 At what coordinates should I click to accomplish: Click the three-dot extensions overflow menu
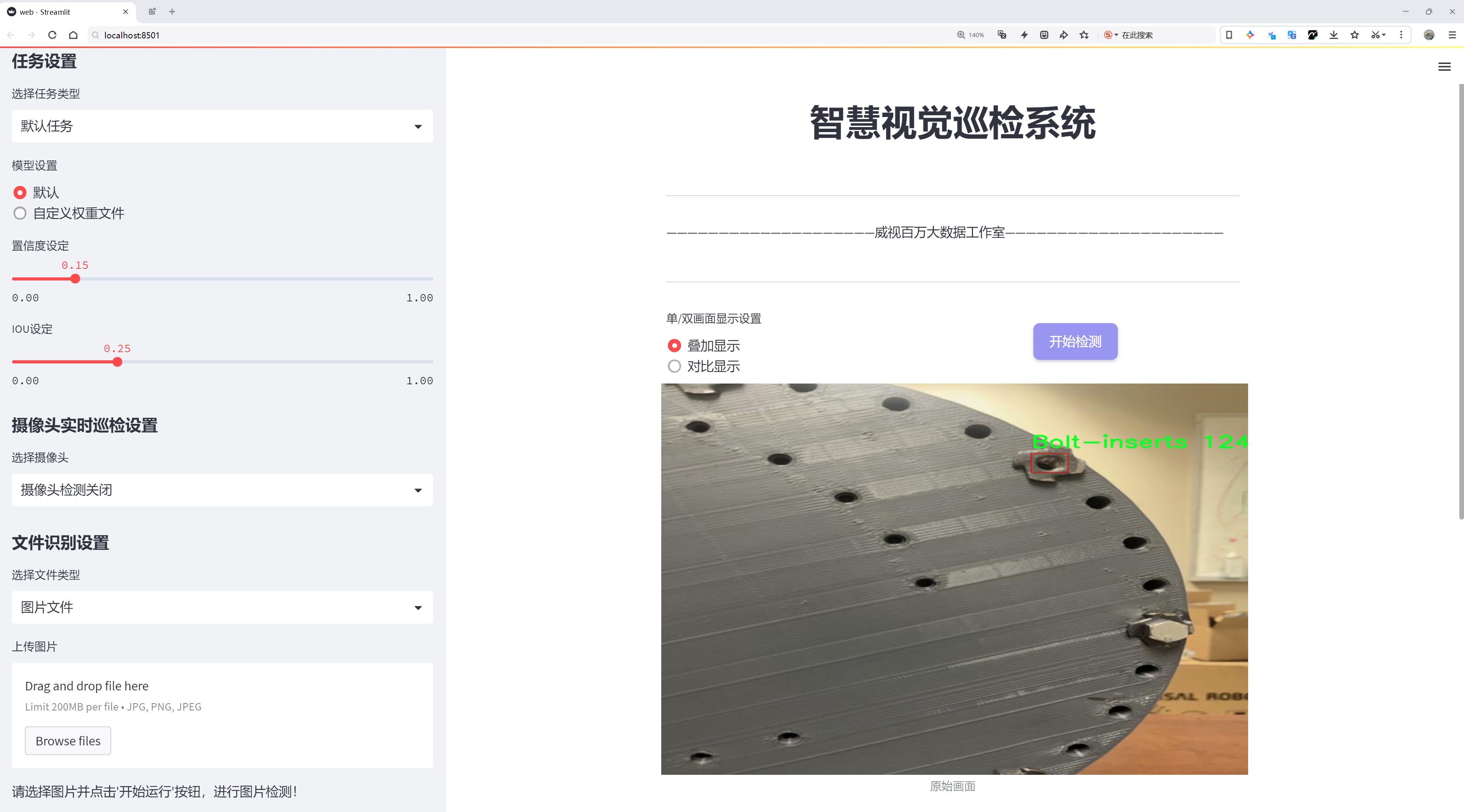tap(1401, 34)
